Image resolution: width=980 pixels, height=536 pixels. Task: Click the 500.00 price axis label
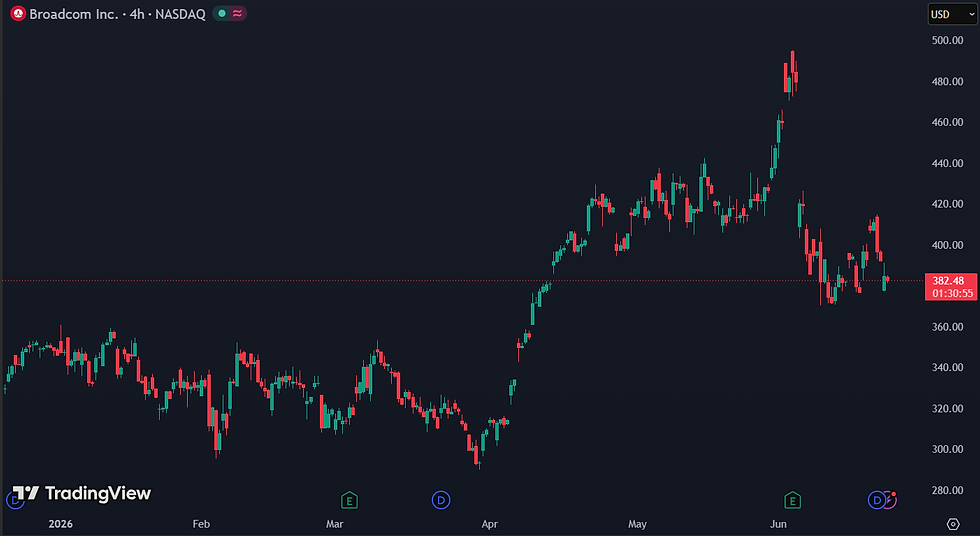click(948, 40)
